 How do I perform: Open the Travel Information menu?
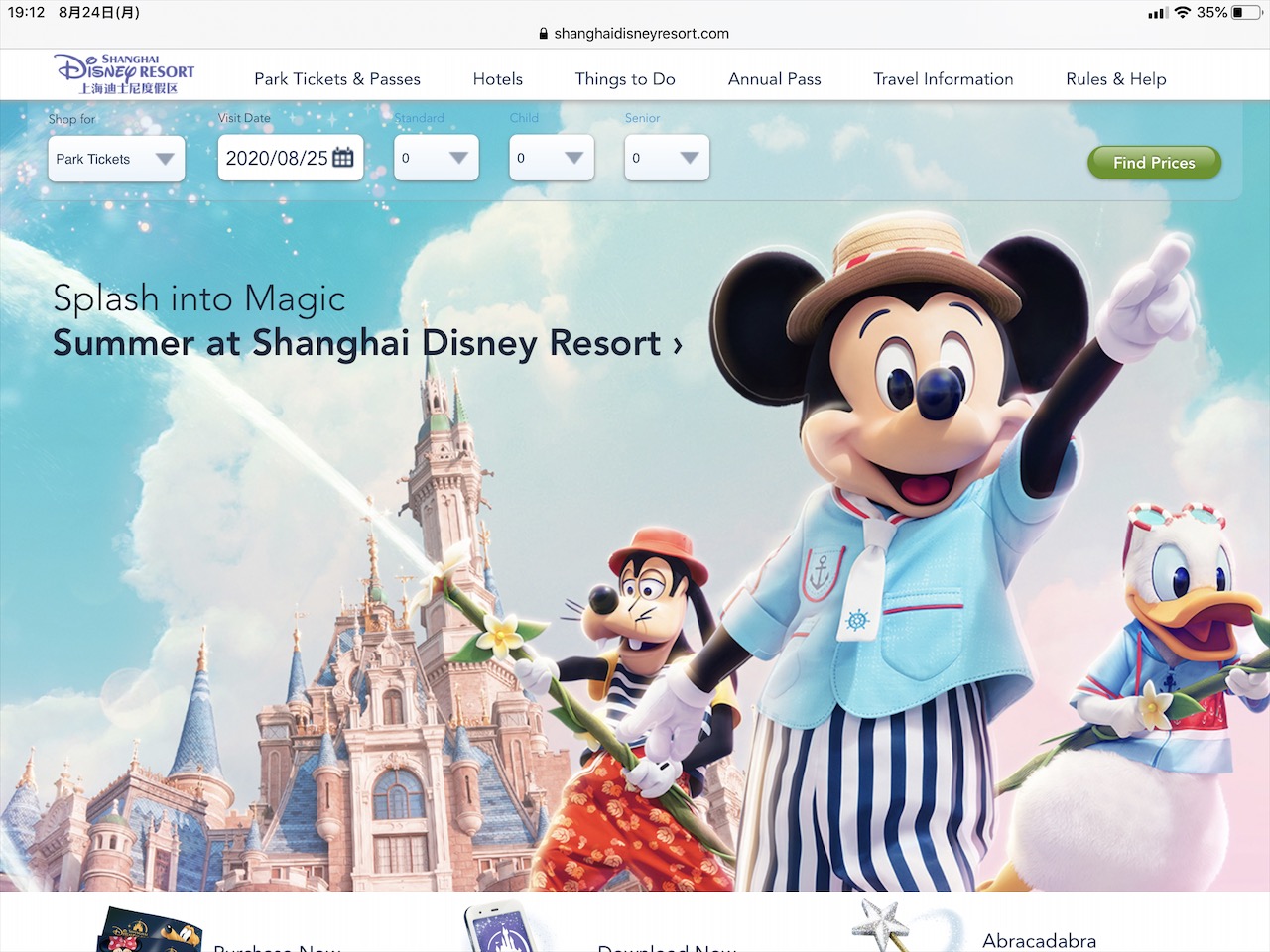944,79
